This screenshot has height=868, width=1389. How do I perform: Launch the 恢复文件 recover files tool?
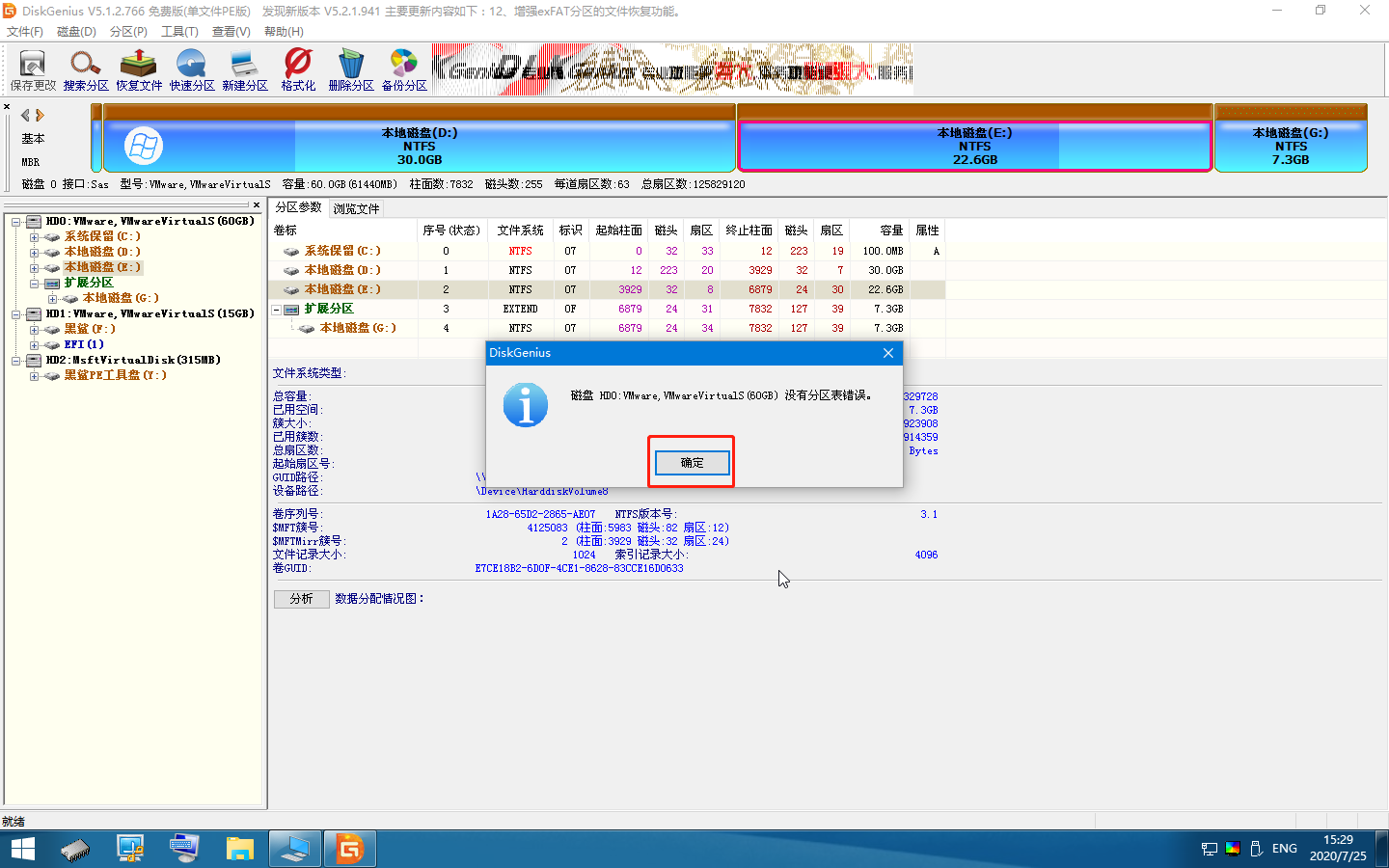[x=139, y=69]
